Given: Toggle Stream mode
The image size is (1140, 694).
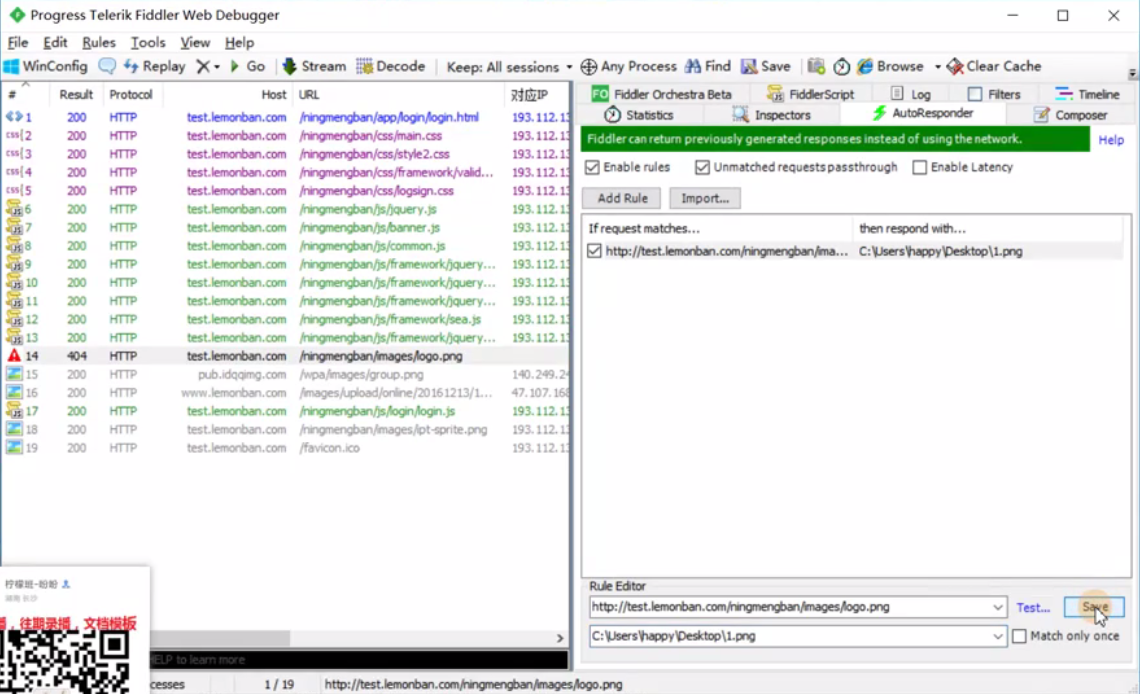Looking at the screenshot, I should [314, 66].
